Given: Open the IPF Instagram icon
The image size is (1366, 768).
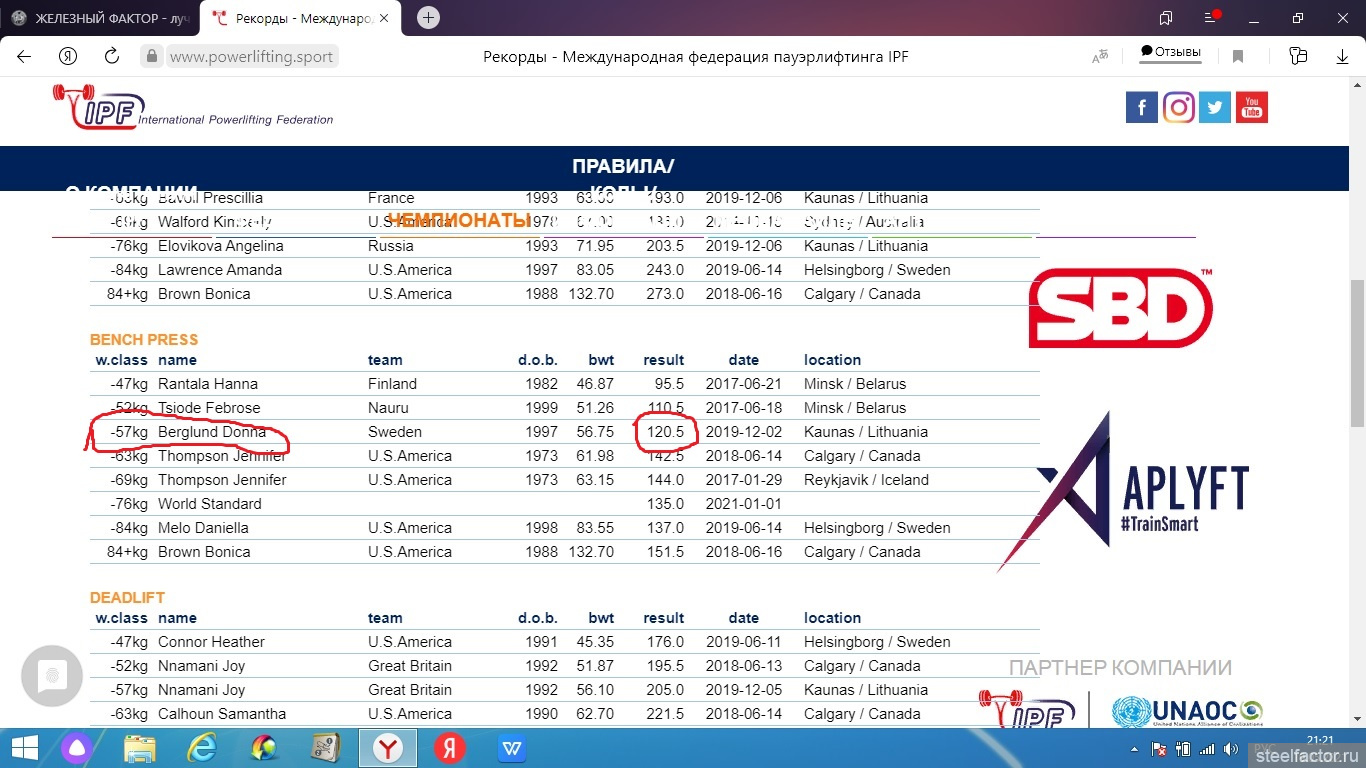Looking at the screenshot, I should 1179,107.
